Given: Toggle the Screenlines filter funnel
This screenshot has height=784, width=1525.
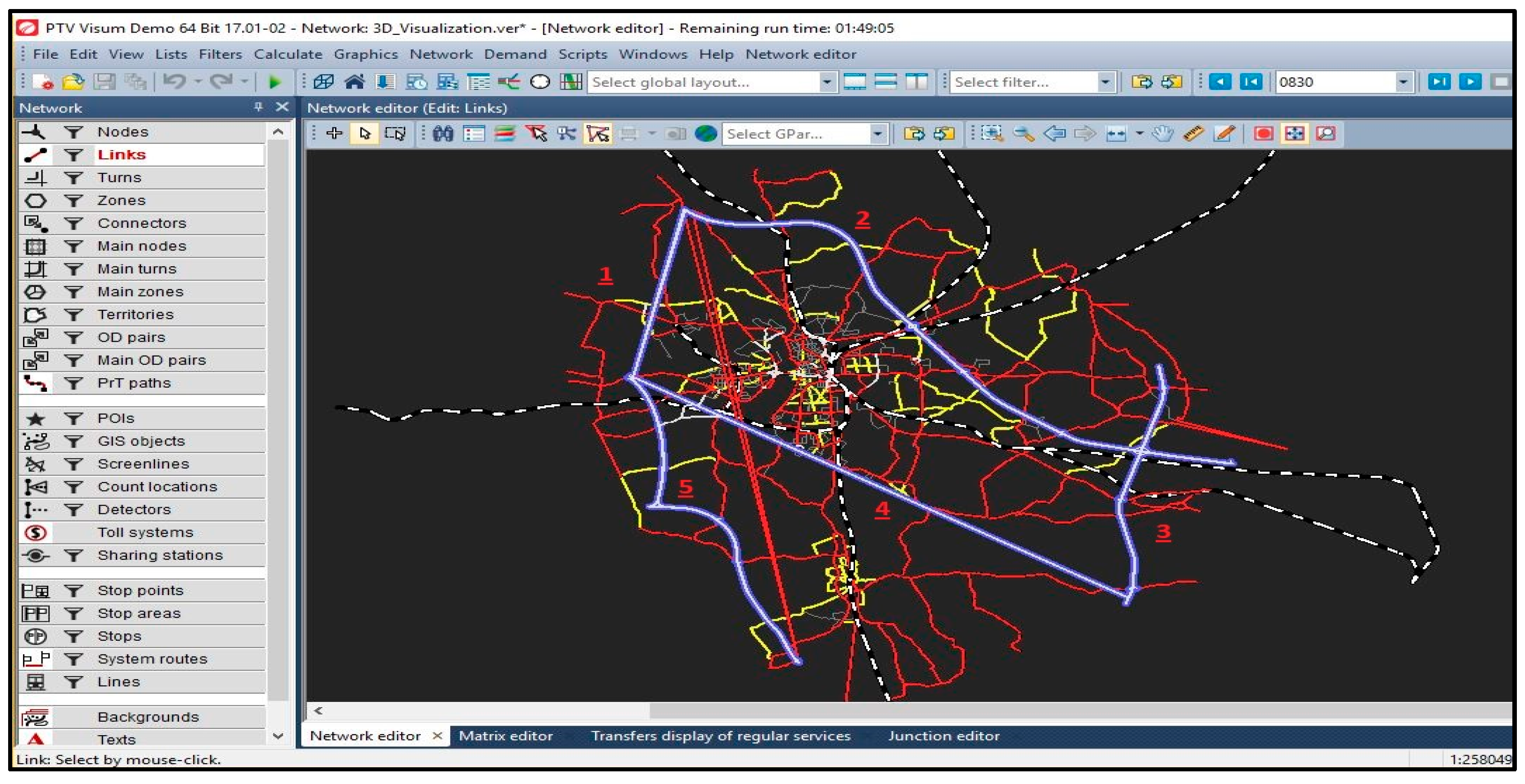Looking at the screenshot, I should (x=73, y=464).
